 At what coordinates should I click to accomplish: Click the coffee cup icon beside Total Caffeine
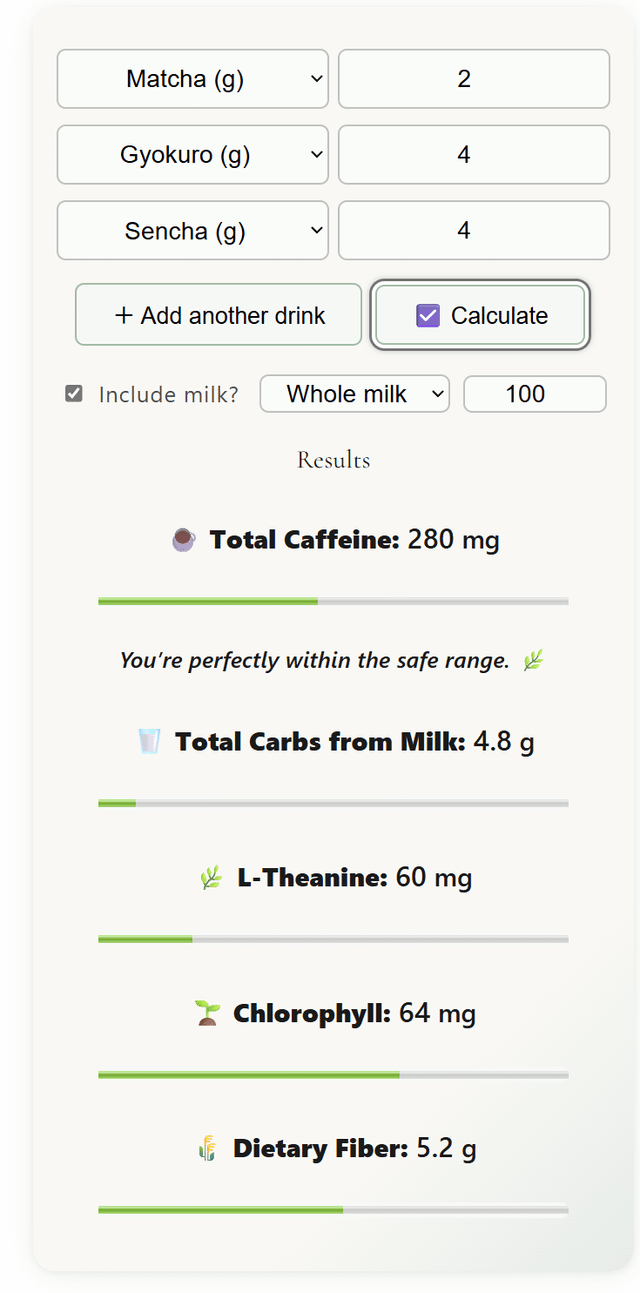pyautogui.click(x=183, y=541)
